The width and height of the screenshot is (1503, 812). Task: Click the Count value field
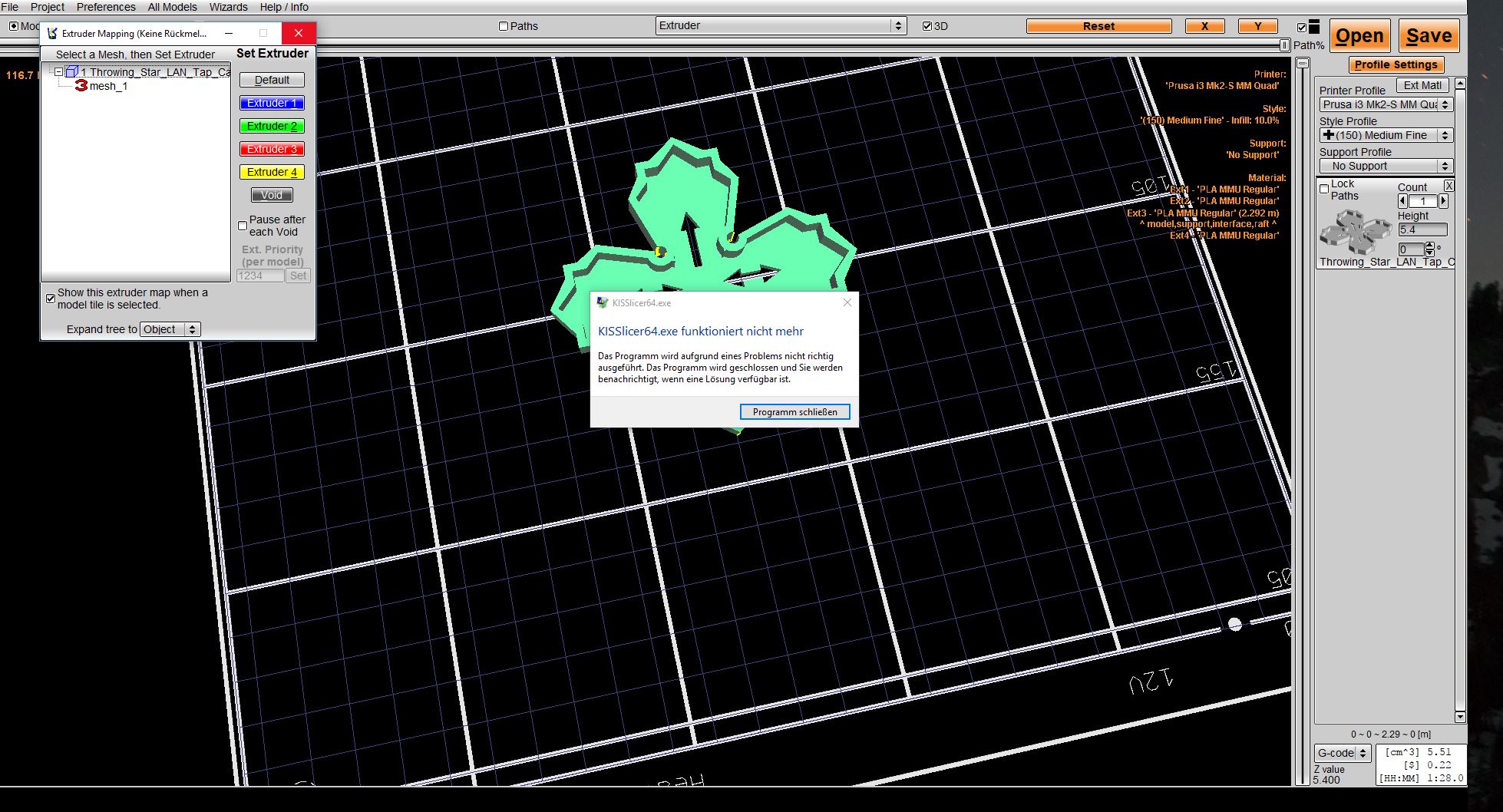click(1422, 201)
